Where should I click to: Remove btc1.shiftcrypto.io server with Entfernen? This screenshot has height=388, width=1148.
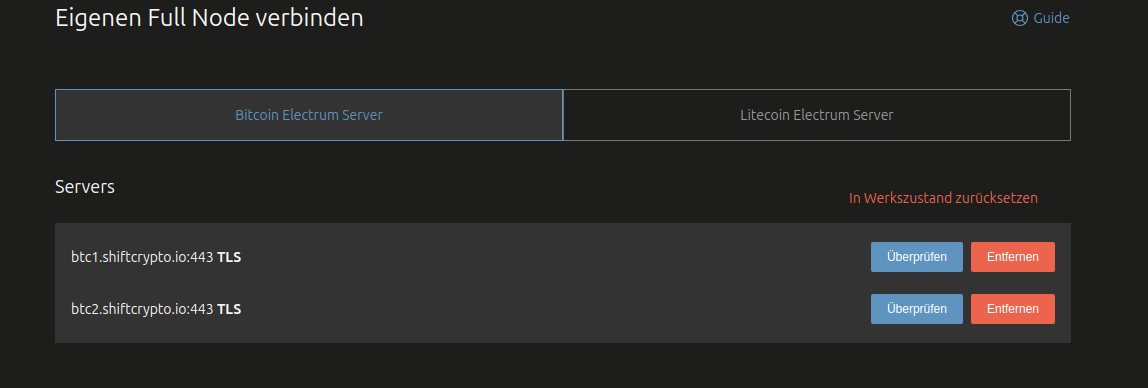[x=1013, y=257]
